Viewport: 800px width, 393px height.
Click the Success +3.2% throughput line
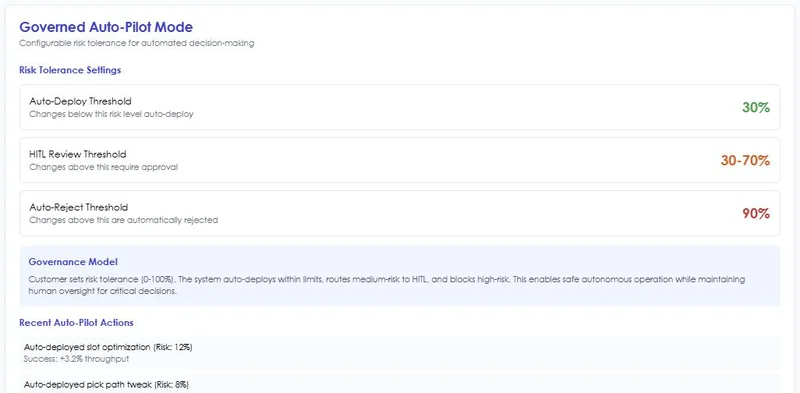click(x=77, y=359)
